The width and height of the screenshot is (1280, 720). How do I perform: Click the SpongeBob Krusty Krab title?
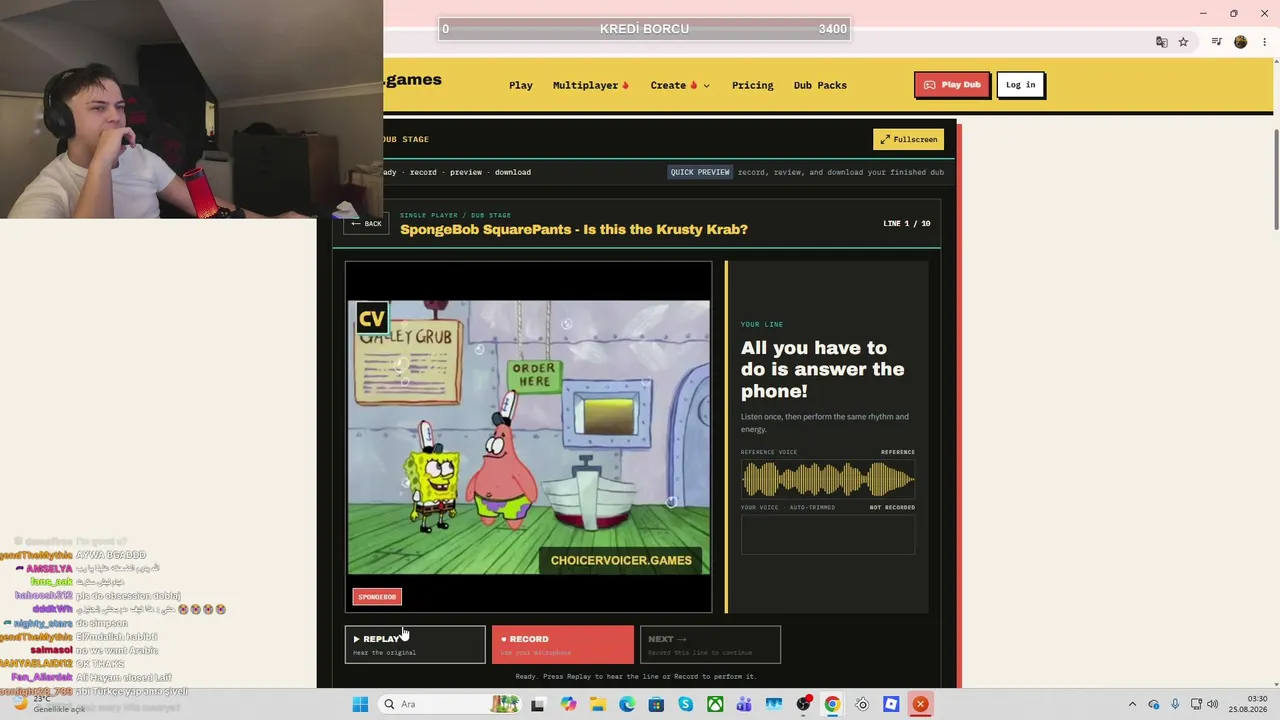click(x=574, y=229)
